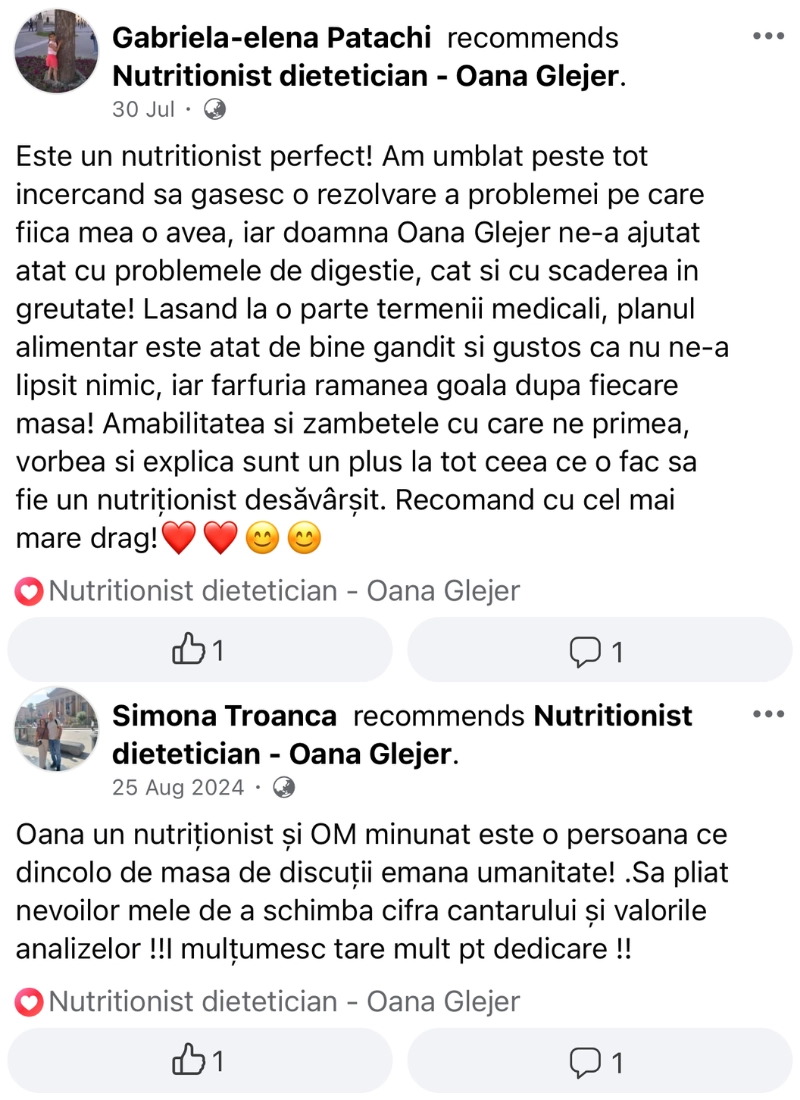
Task: Like Gabriela-elena Patachi's review
Action: 199,651
